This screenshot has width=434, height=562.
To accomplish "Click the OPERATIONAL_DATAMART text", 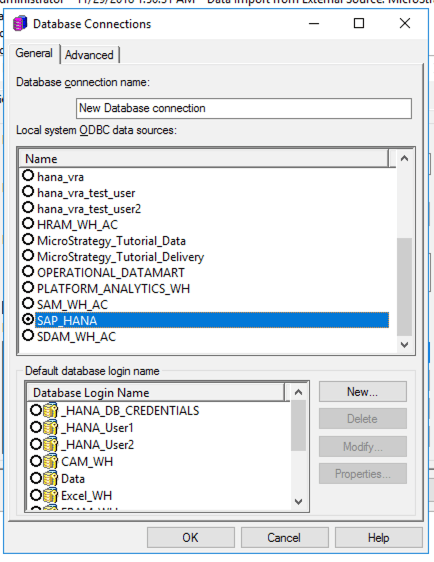I will tap(111, 273).
